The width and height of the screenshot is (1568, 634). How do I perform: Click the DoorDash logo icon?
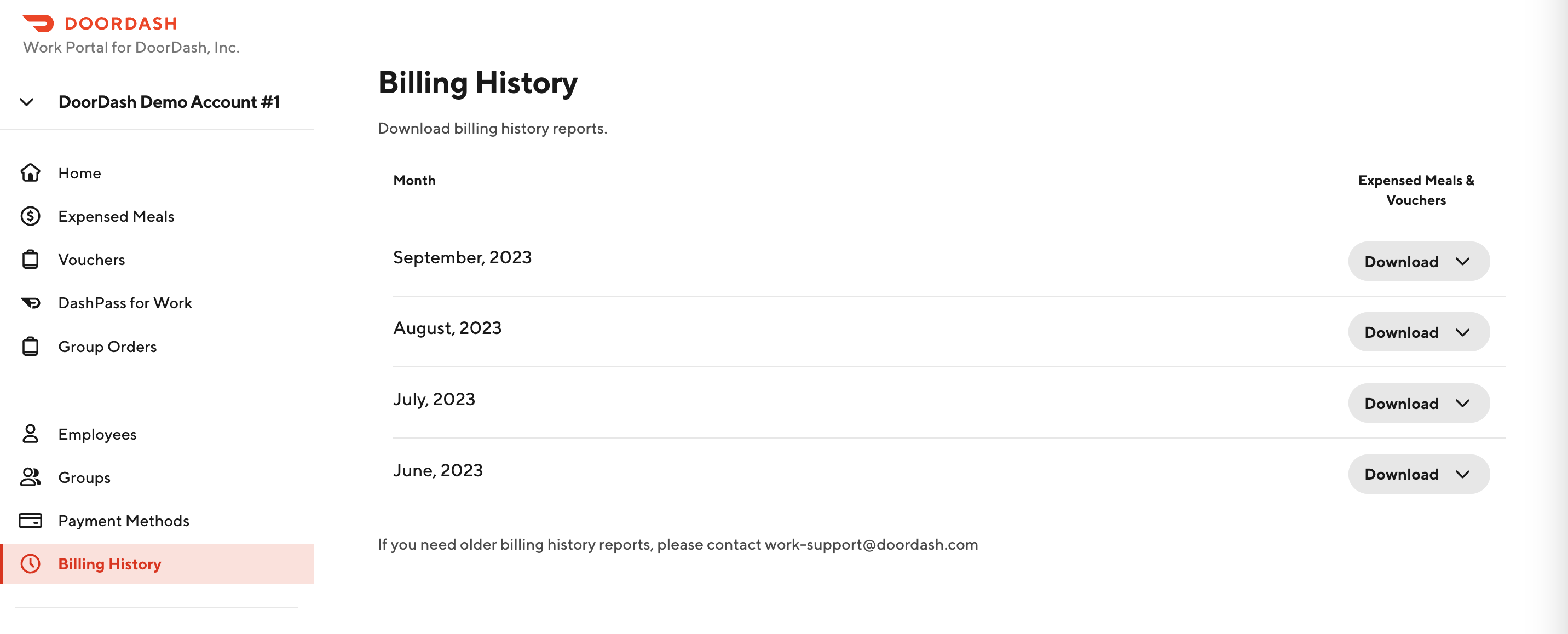[x=38, y=23]
